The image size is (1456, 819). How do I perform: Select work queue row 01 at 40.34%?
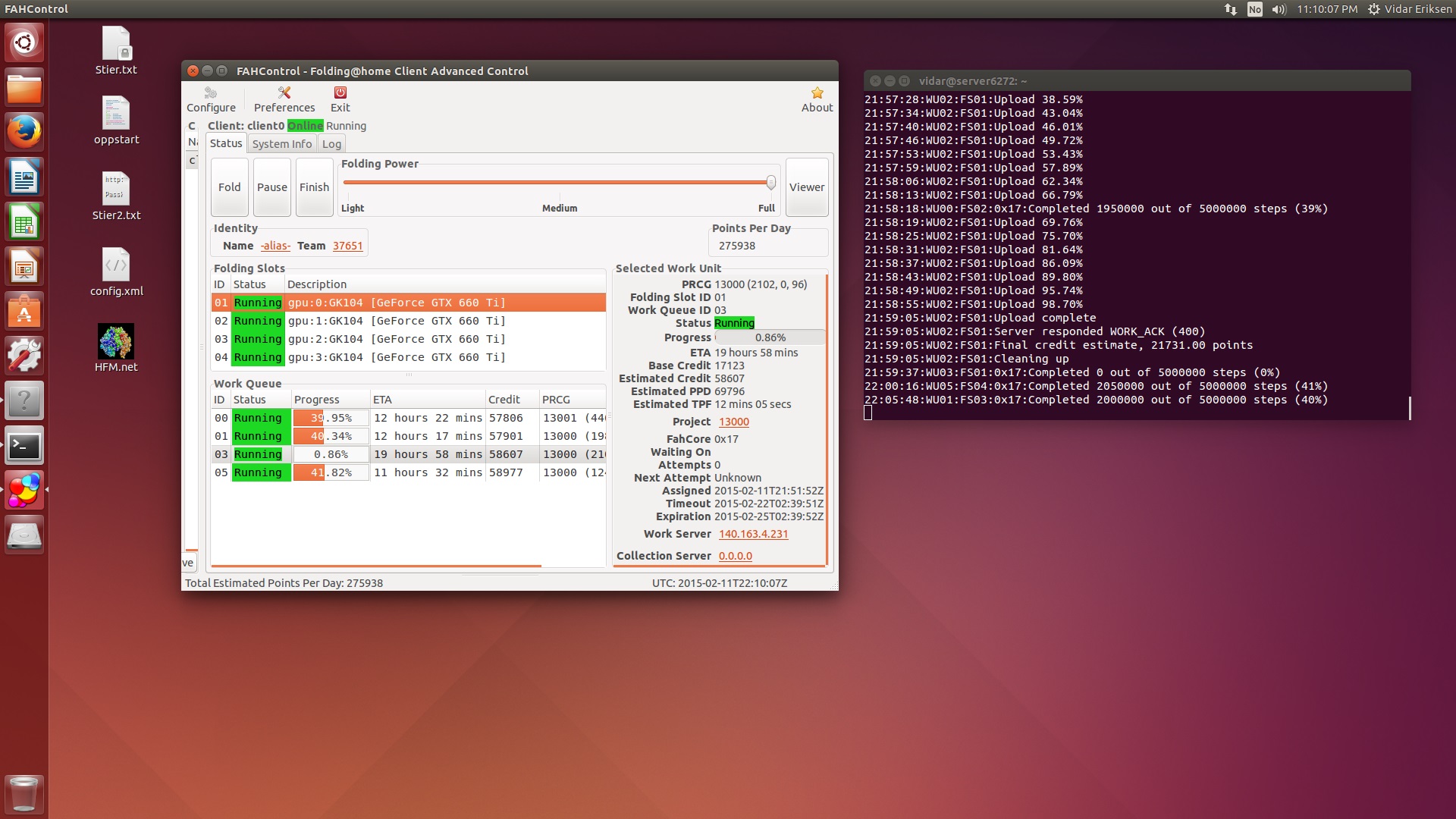click(409, 436)
